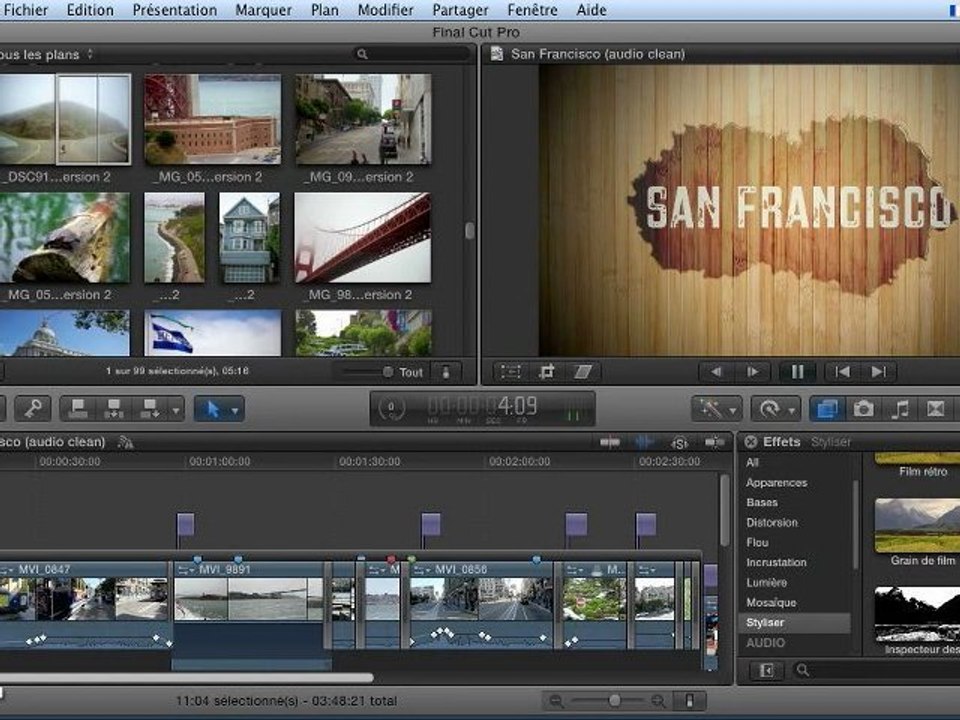
Task: Open the Fichier menu
Action: 24,10
